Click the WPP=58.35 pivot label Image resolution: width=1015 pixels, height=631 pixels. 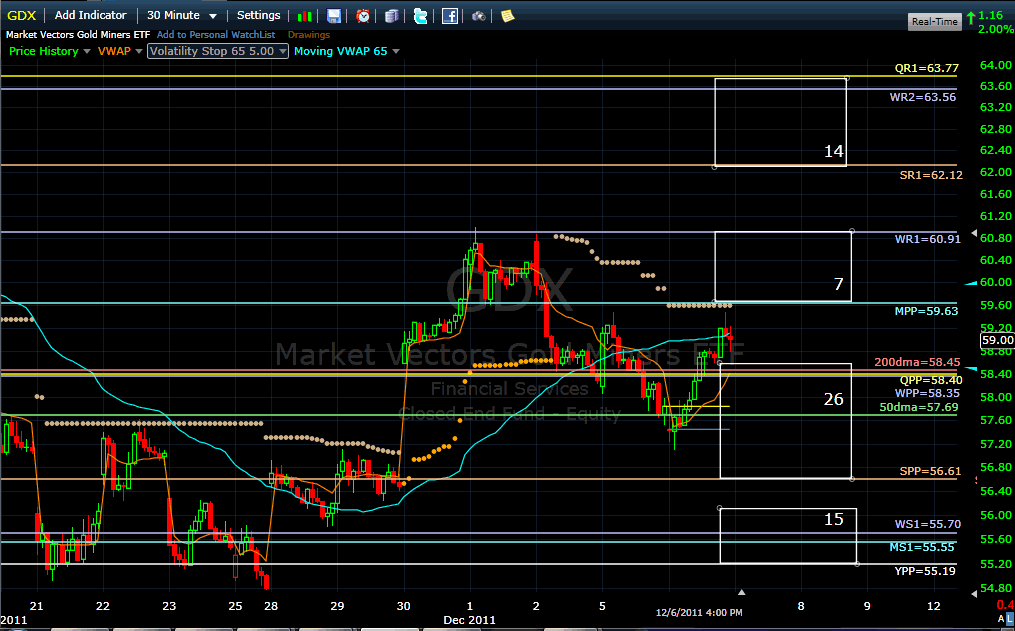(x=927, y=393)
